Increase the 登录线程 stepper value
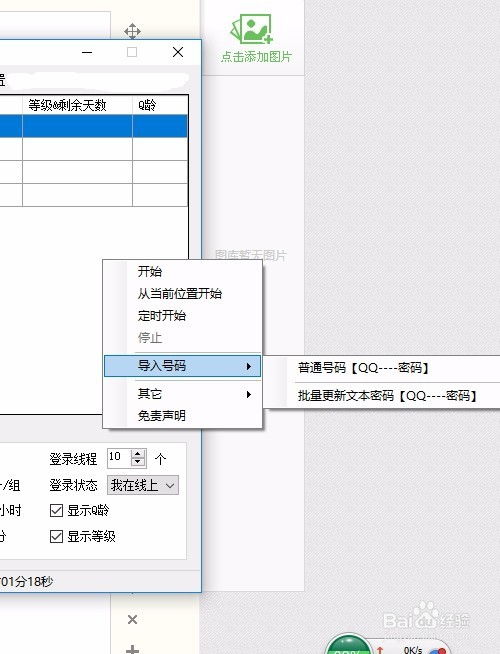Screen dimensions: 500x654 [138, 453]
